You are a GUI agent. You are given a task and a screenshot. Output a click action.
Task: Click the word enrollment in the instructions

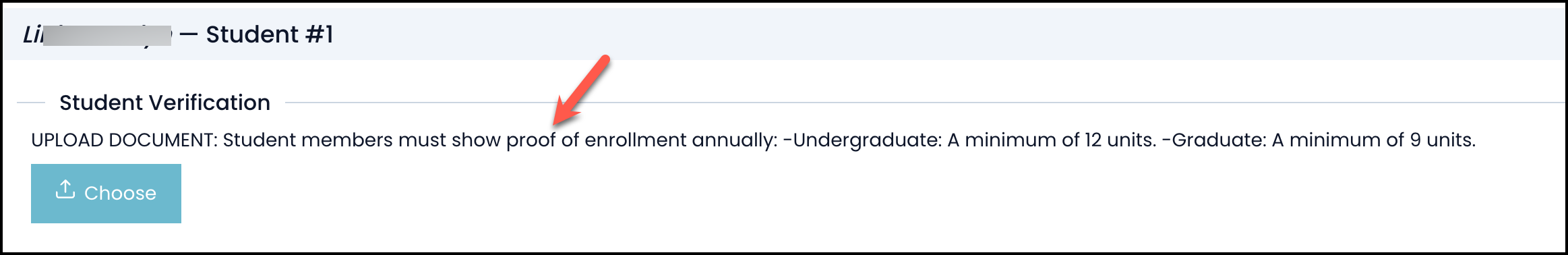point(636,140)
